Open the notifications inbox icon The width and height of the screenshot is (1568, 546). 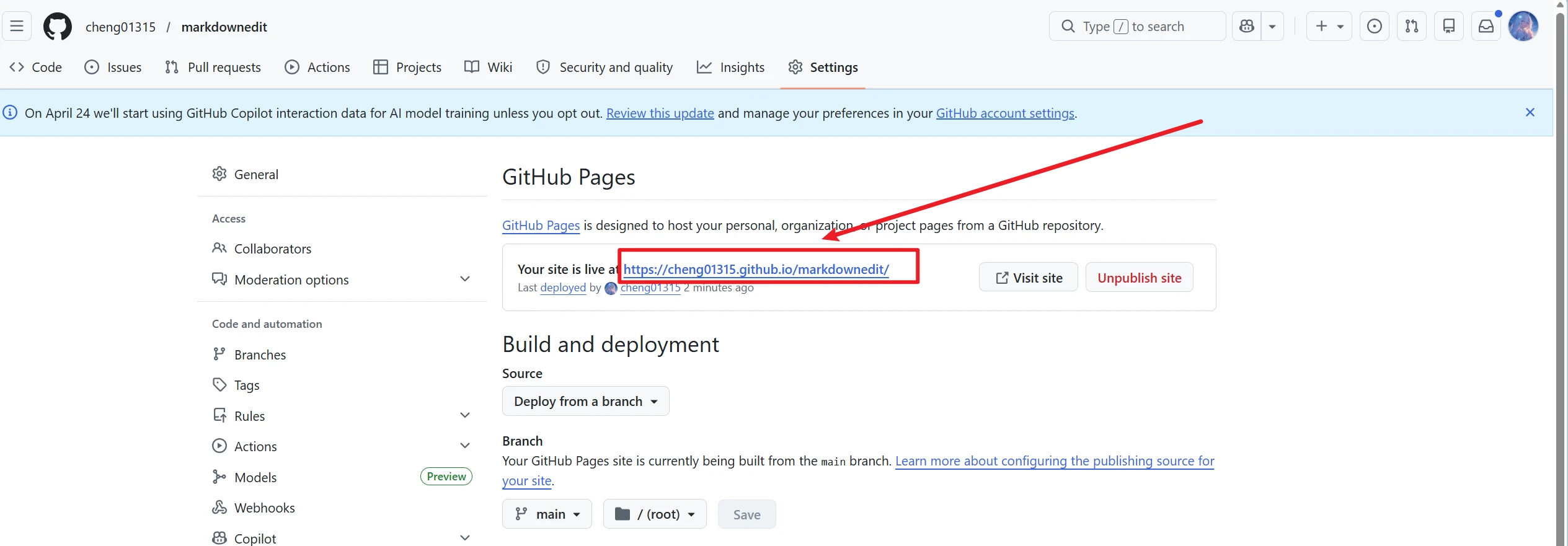pyautogui.click(x=1486, y=26)
